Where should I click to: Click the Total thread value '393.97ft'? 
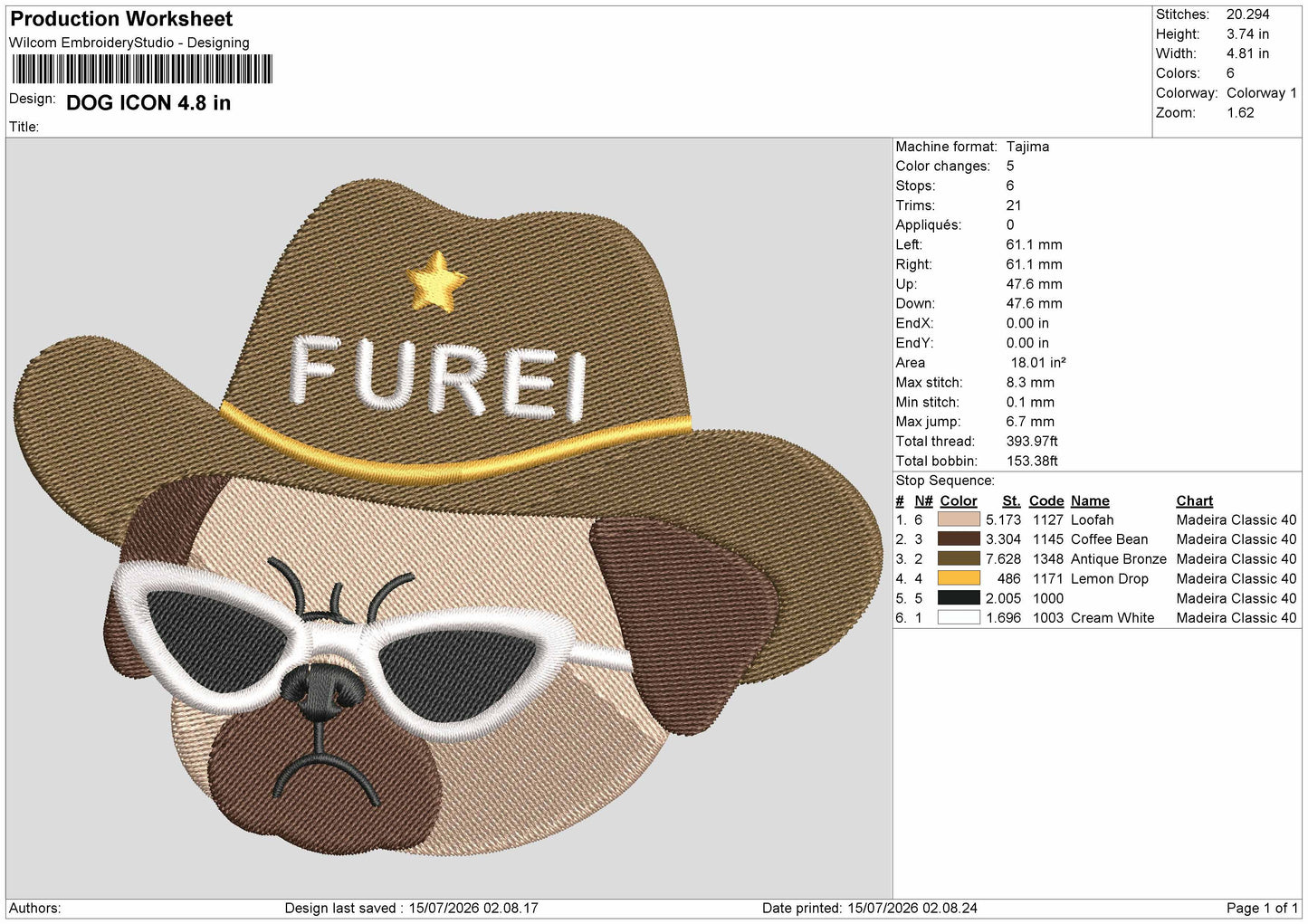point(1032,442)
